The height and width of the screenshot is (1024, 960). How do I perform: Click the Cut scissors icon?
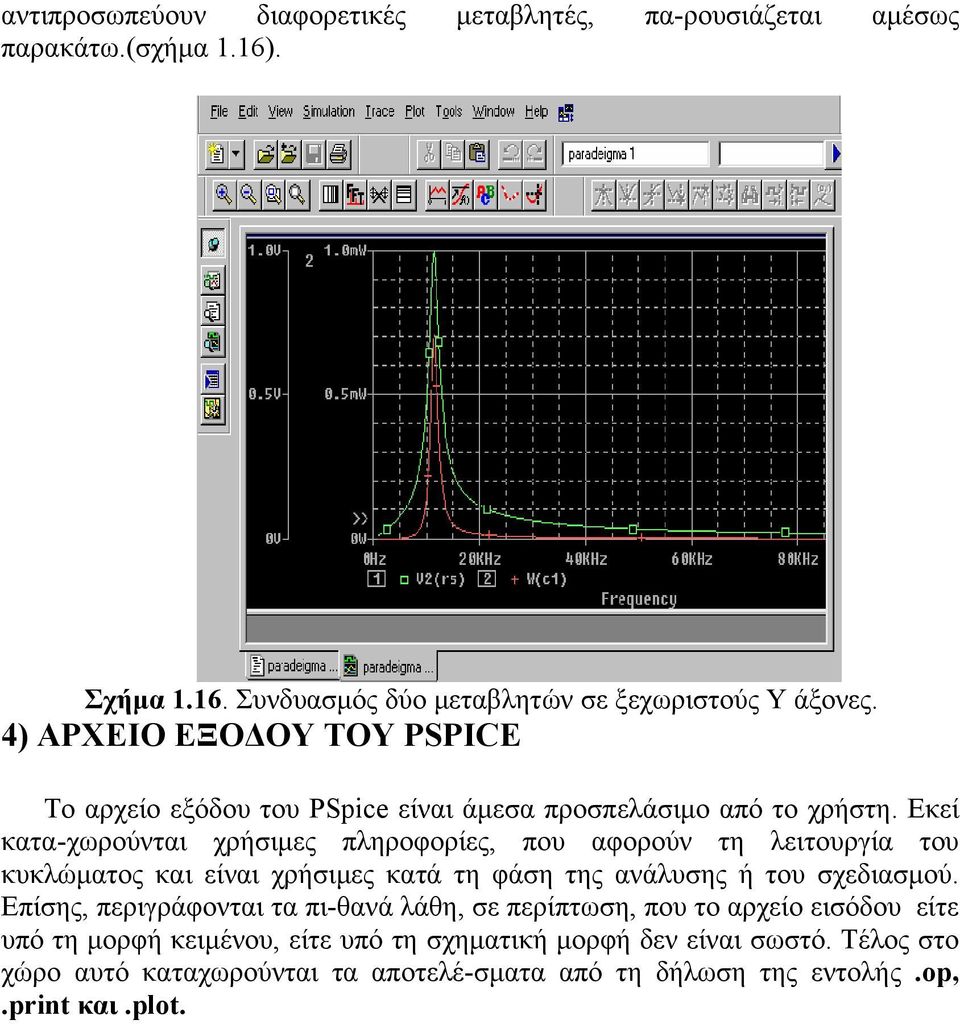(428, 154)
